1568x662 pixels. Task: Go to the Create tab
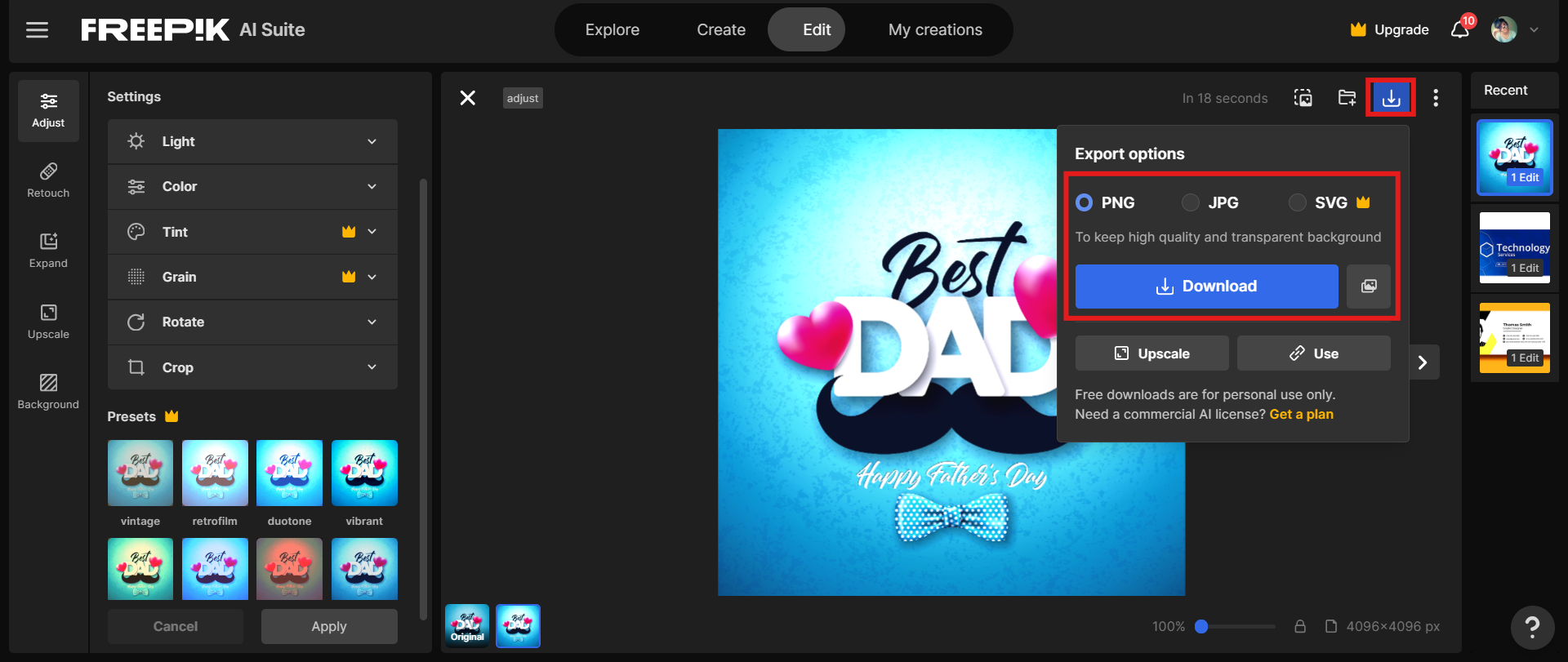click(721, 30)
